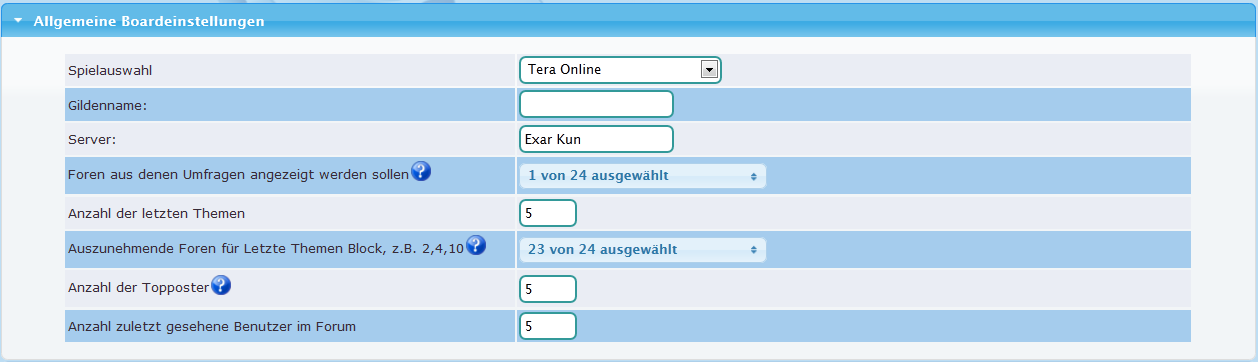The width and height of the screenshot is (1258, 362).
Task: Click the Allgemeine Boardeinstellungen header title
Action: [149, 21]
